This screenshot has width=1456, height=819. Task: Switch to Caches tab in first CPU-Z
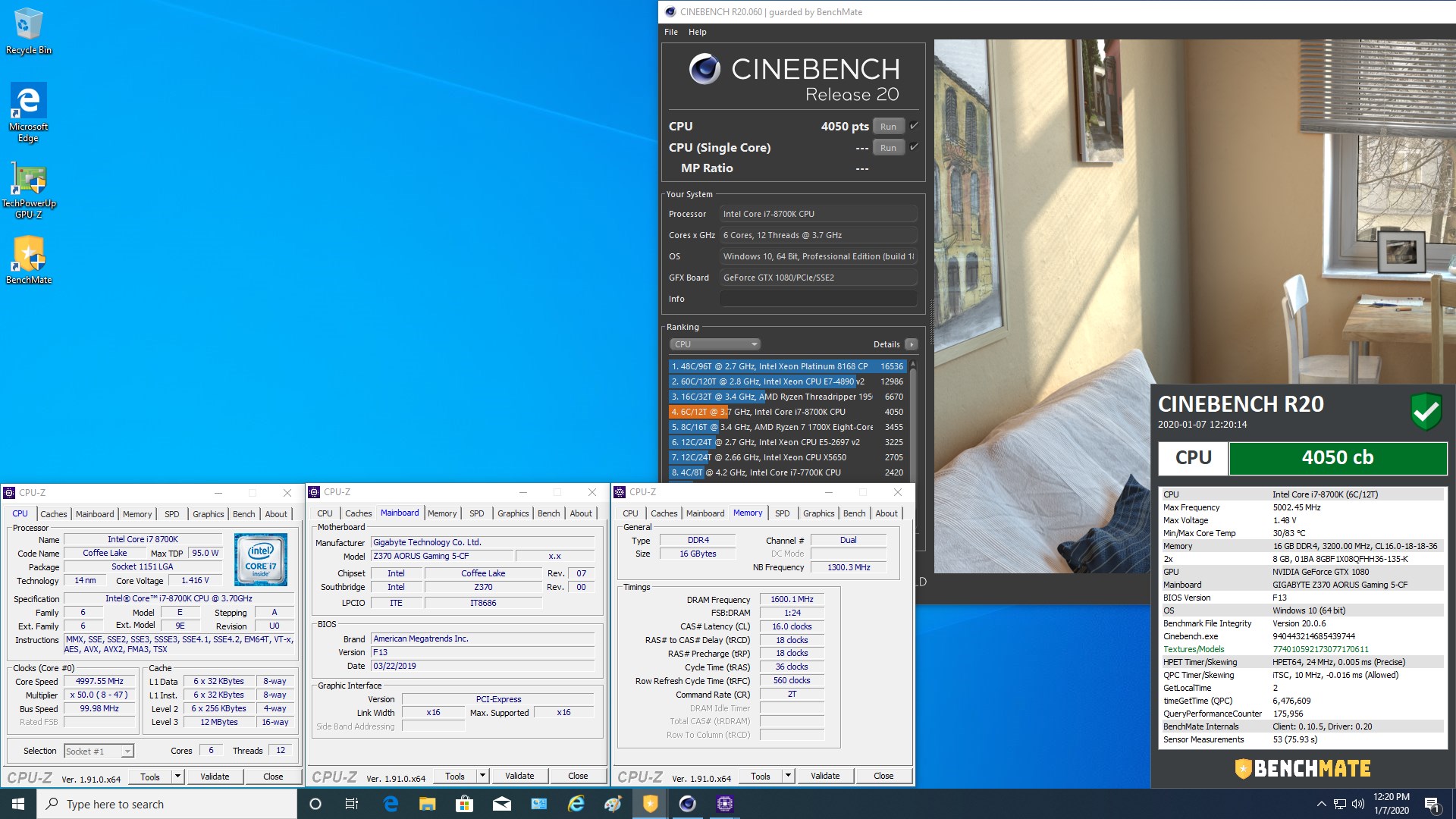(x=54, y=514)
